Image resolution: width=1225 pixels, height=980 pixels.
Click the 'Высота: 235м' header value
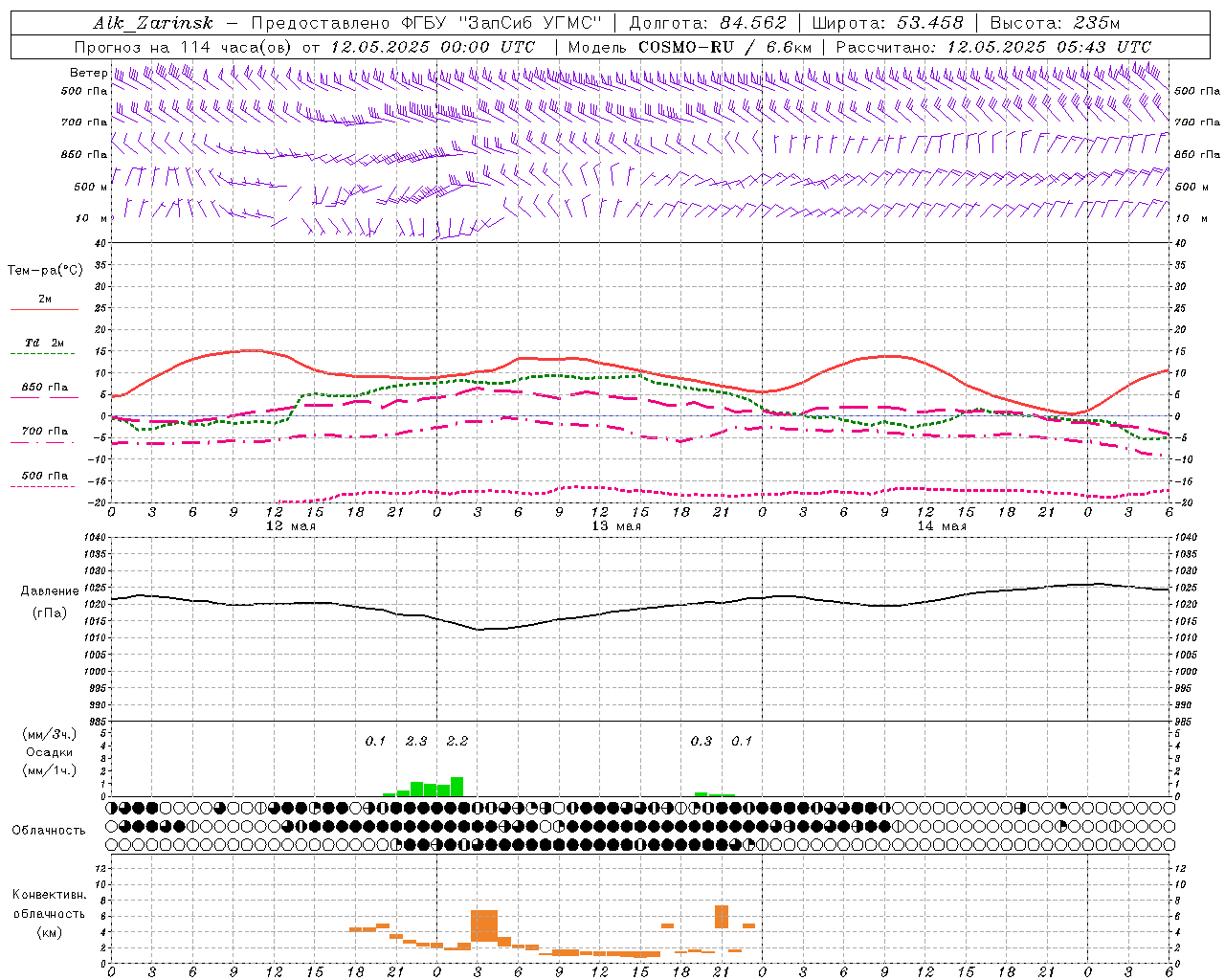1055,23
